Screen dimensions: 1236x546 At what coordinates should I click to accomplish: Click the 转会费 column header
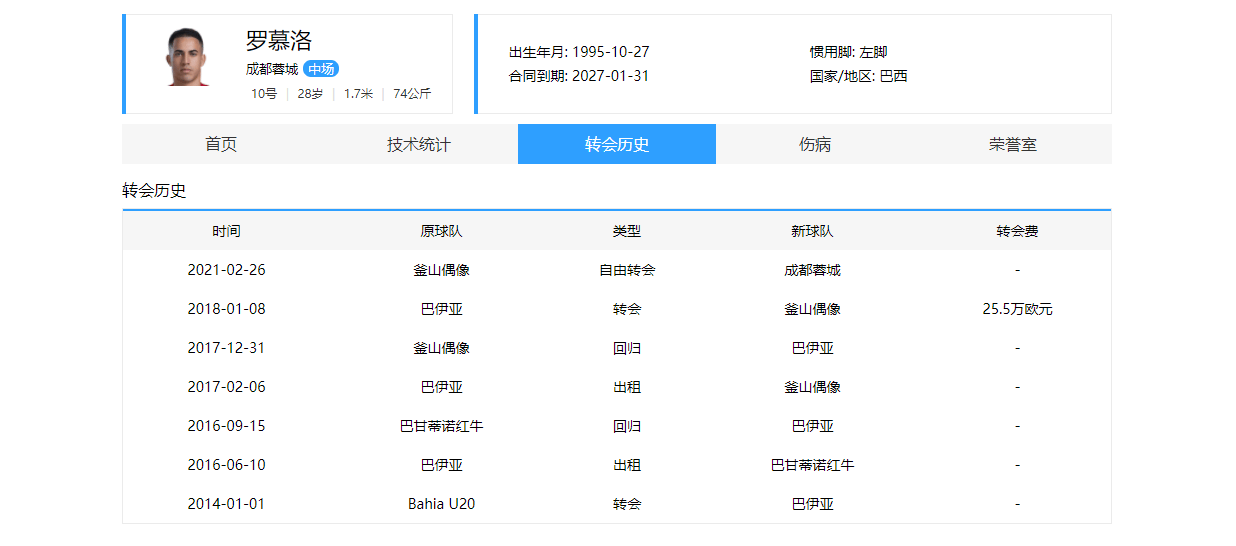(1017, 231)
